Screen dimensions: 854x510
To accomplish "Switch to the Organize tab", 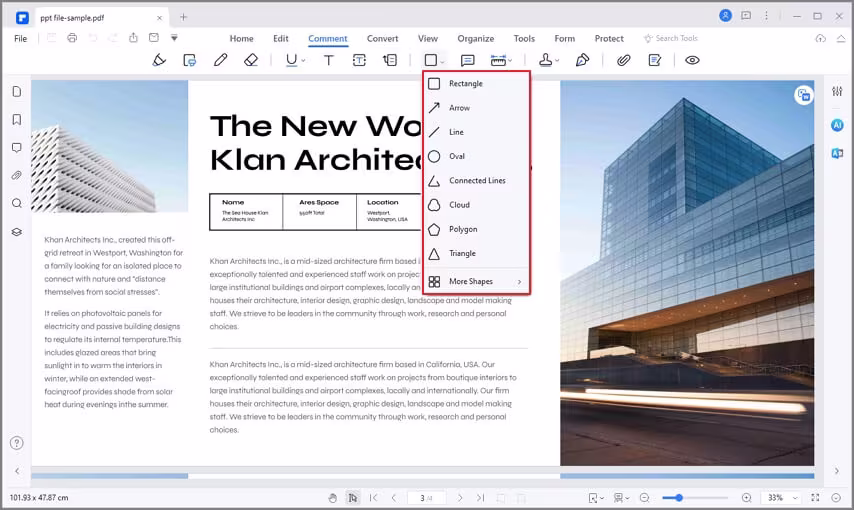I will coord(476,38).
